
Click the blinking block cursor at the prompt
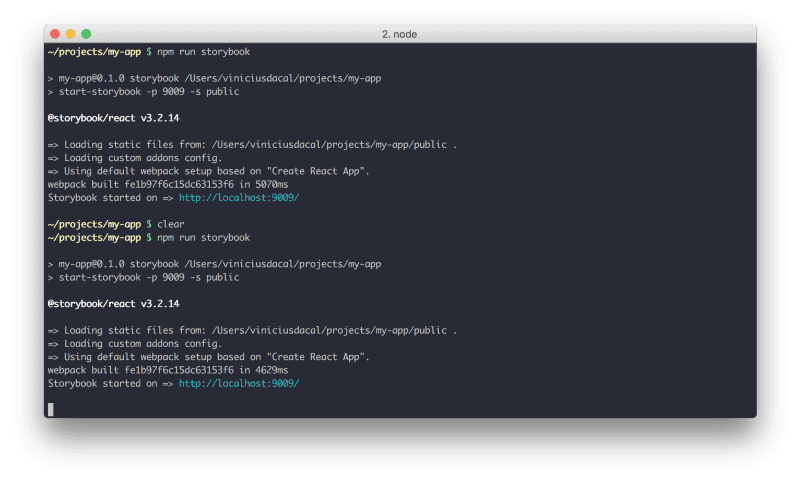coord(51,409)
